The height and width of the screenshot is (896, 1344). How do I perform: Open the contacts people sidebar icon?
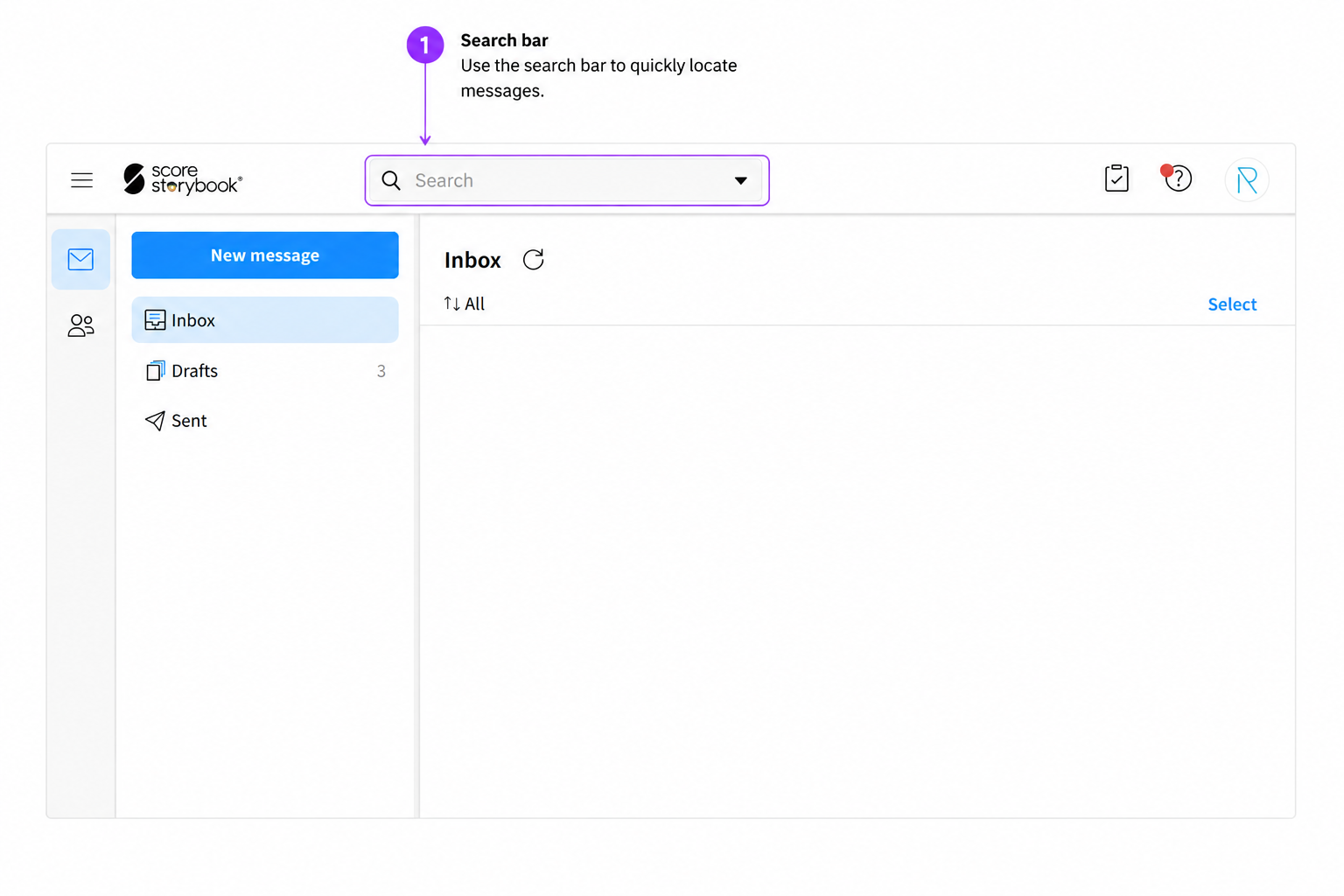(x=80, y=325)
